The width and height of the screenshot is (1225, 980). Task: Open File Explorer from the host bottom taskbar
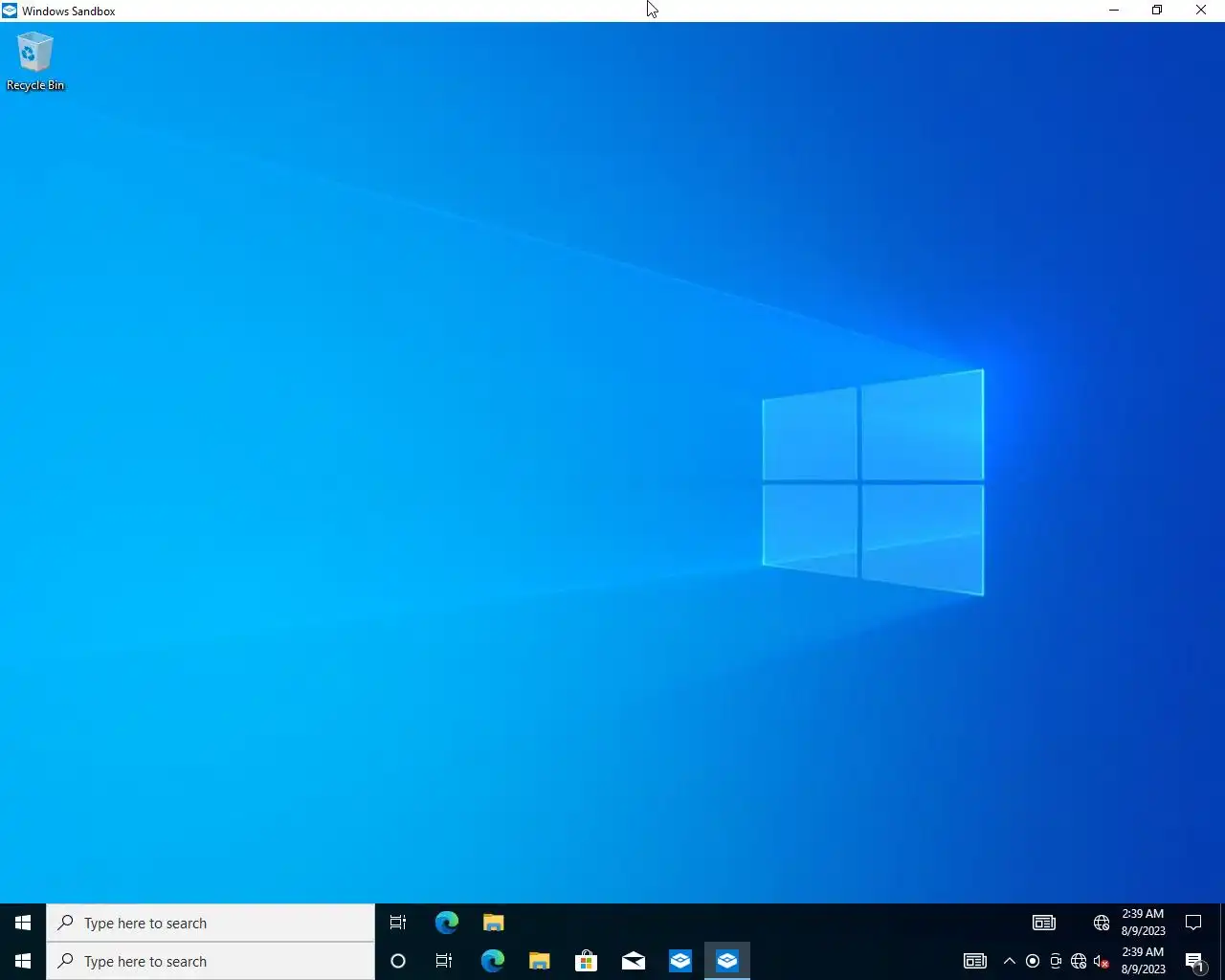(539, 961)
